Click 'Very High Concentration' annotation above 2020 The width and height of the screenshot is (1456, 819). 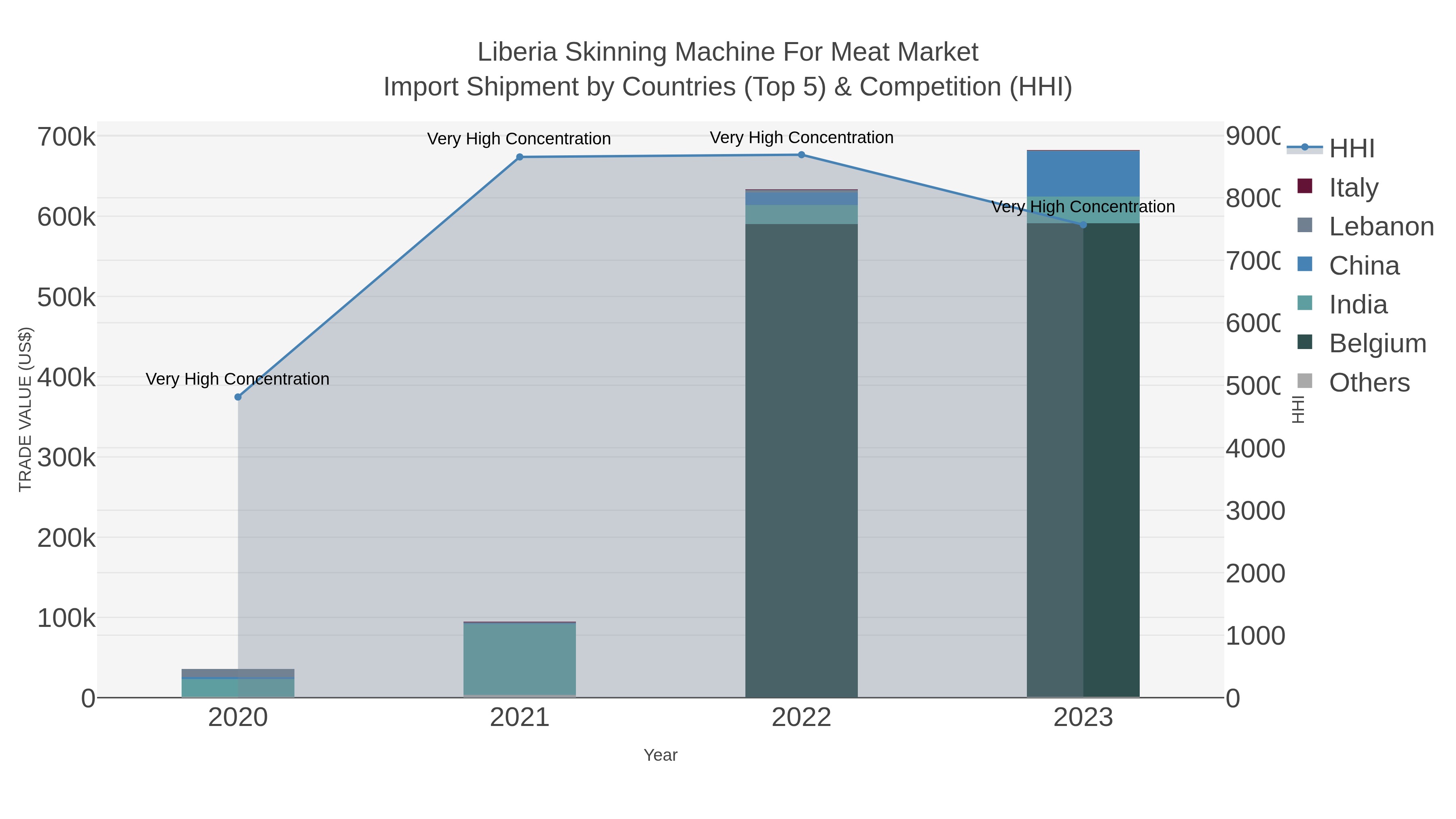pyautogui.click(x=237, y=379)
